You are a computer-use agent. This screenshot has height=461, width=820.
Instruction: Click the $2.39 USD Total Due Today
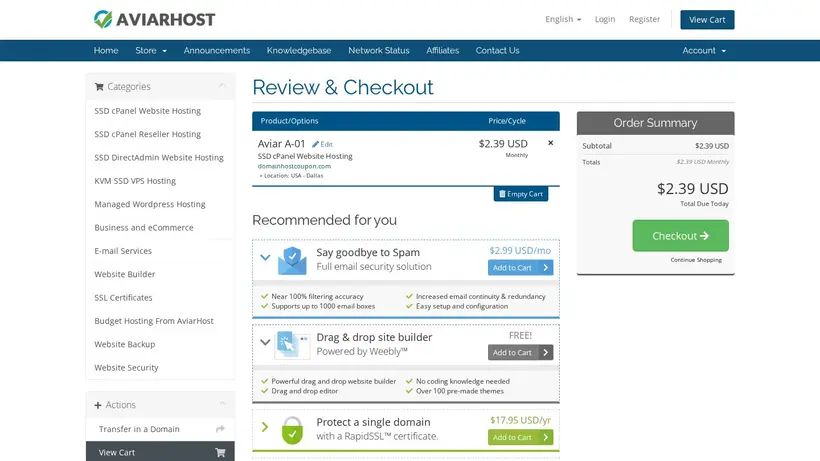pos(692,189)
